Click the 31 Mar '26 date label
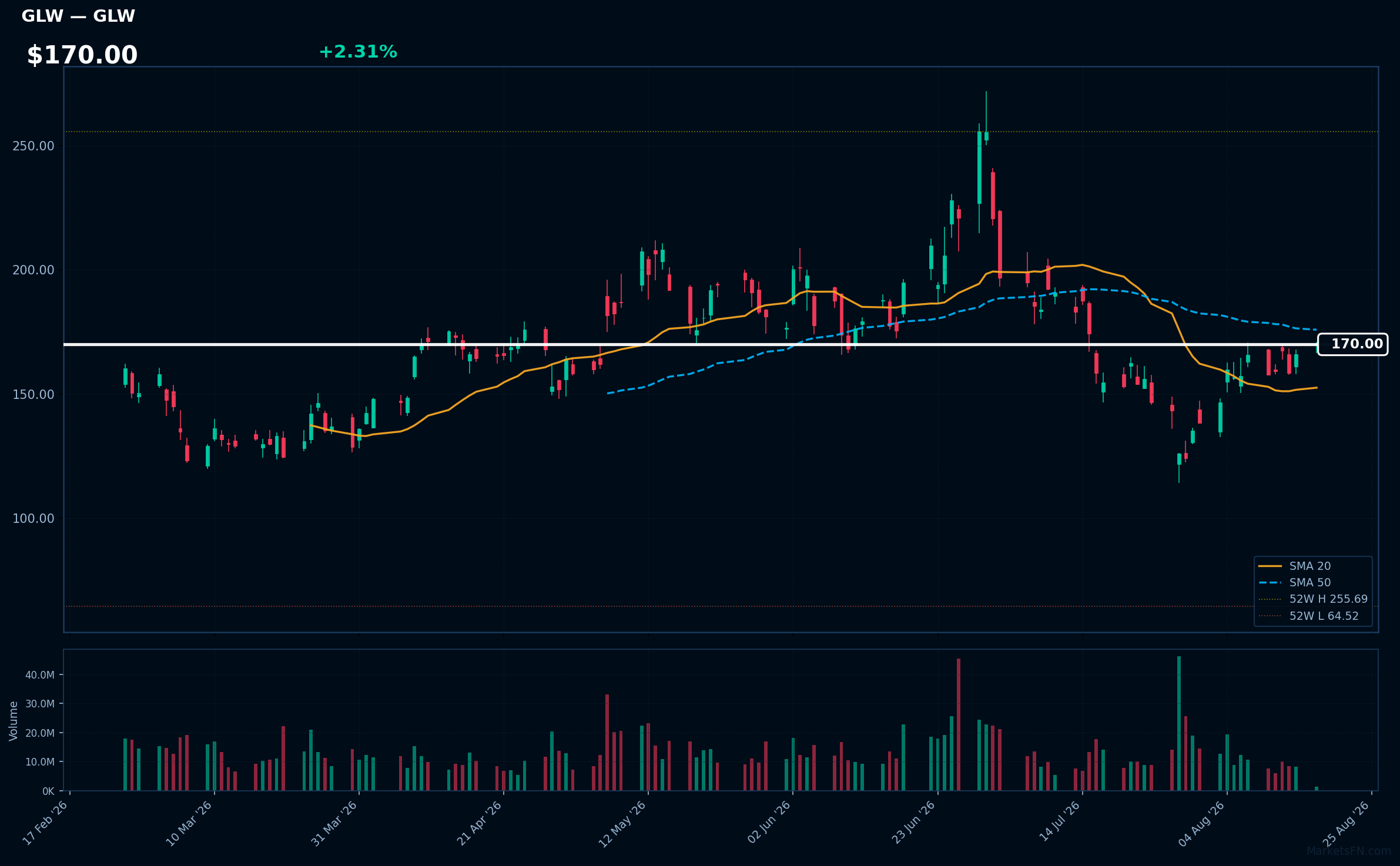1400x866 pixels. coord(334,823)
